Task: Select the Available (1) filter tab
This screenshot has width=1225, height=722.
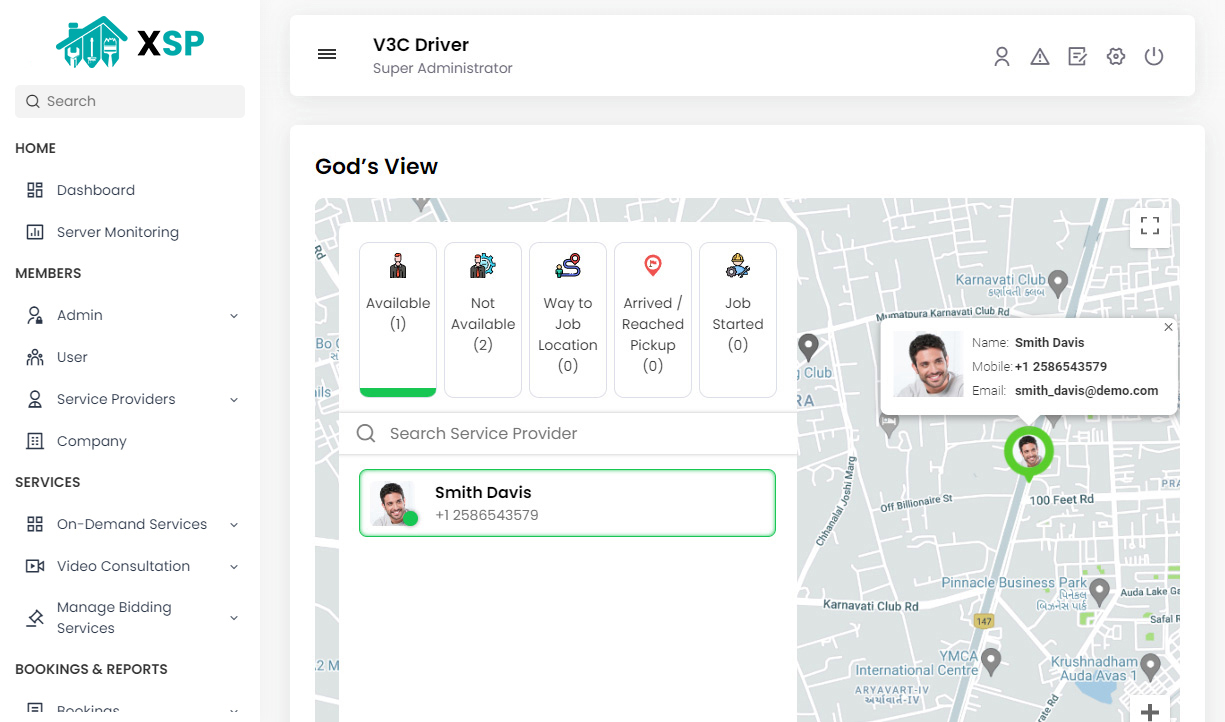Action: [x=398, y=318]
